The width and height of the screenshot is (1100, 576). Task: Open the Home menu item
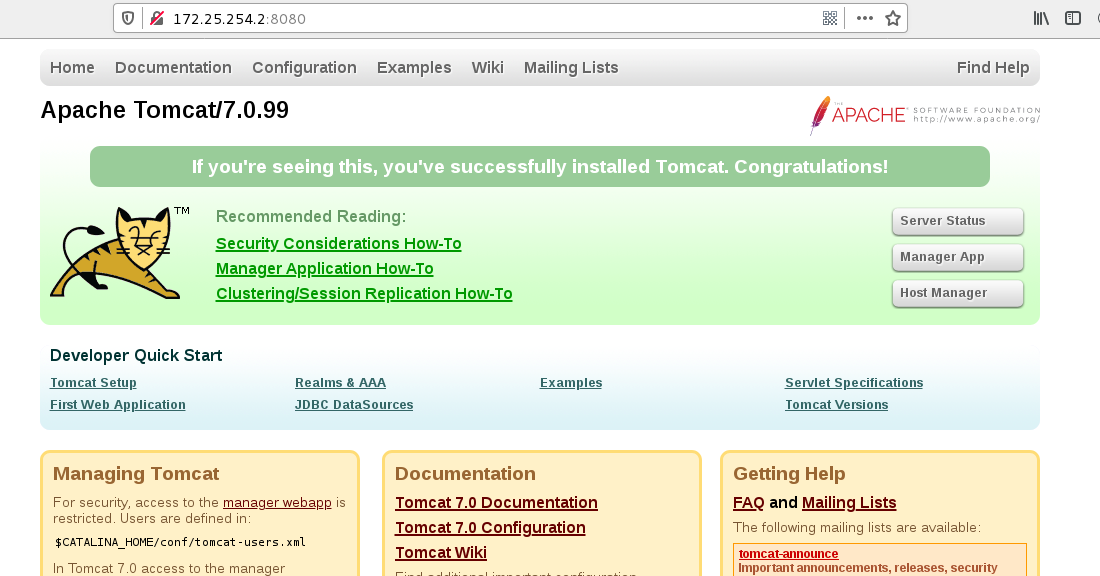point(72,67)
